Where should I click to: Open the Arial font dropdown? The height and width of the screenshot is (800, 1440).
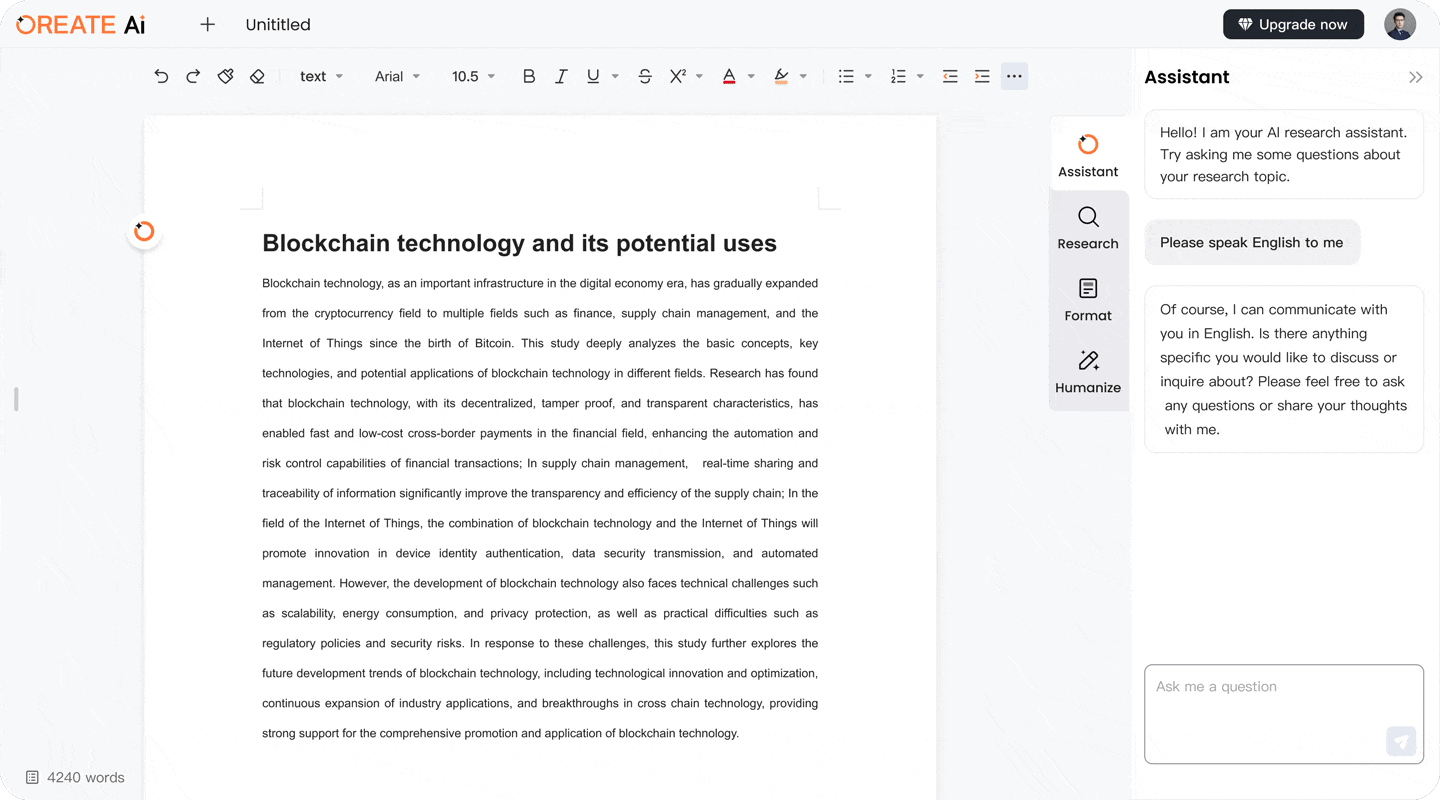coord(397,76)
